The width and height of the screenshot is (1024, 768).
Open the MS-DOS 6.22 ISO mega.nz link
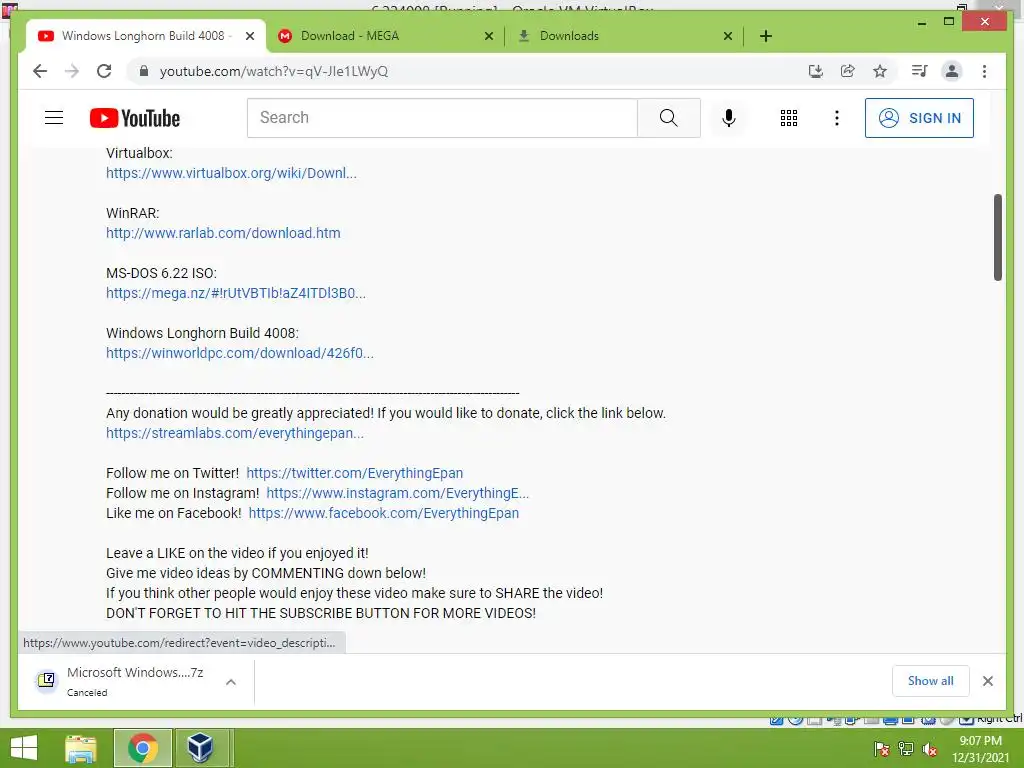[236, 293]
